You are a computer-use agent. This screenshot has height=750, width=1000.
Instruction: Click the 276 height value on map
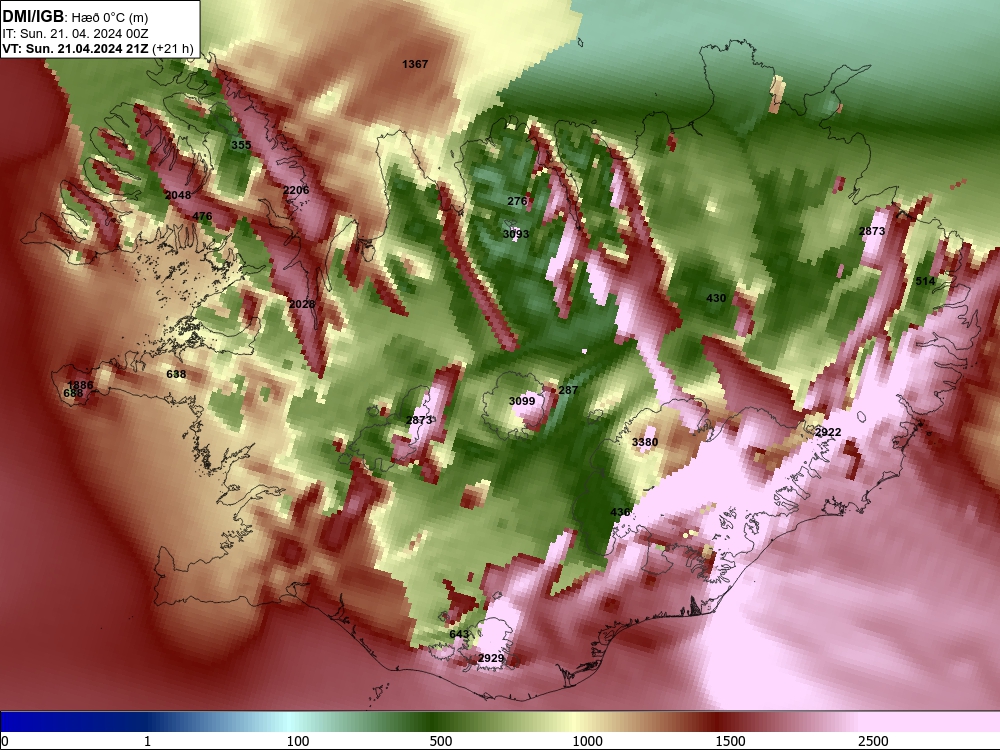517,201
